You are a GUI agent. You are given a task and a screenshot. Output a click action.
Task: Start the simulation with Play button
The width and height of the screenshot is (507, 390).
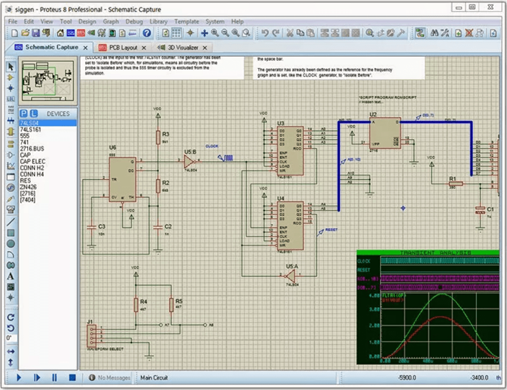coord(19,378)
